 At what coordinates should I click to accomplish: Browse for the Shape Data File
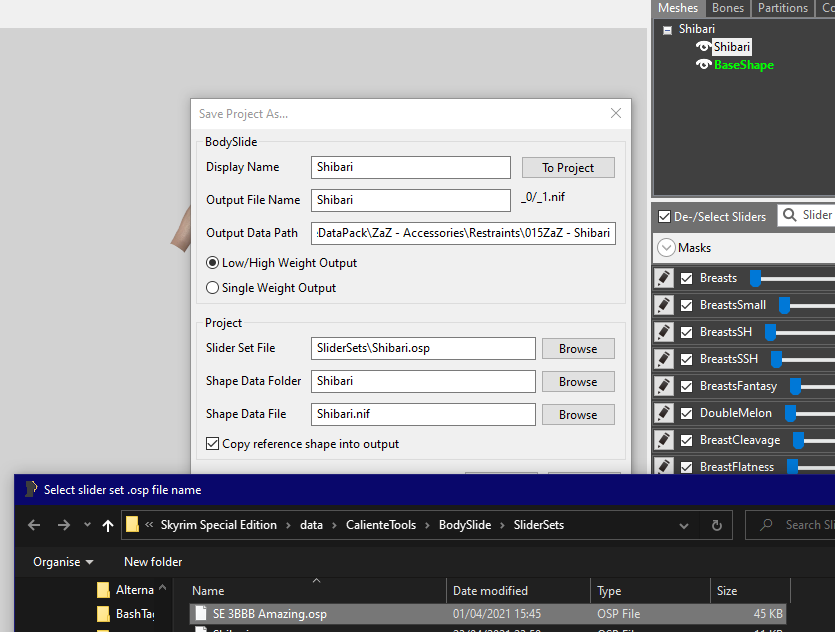(x=578, y=415)
